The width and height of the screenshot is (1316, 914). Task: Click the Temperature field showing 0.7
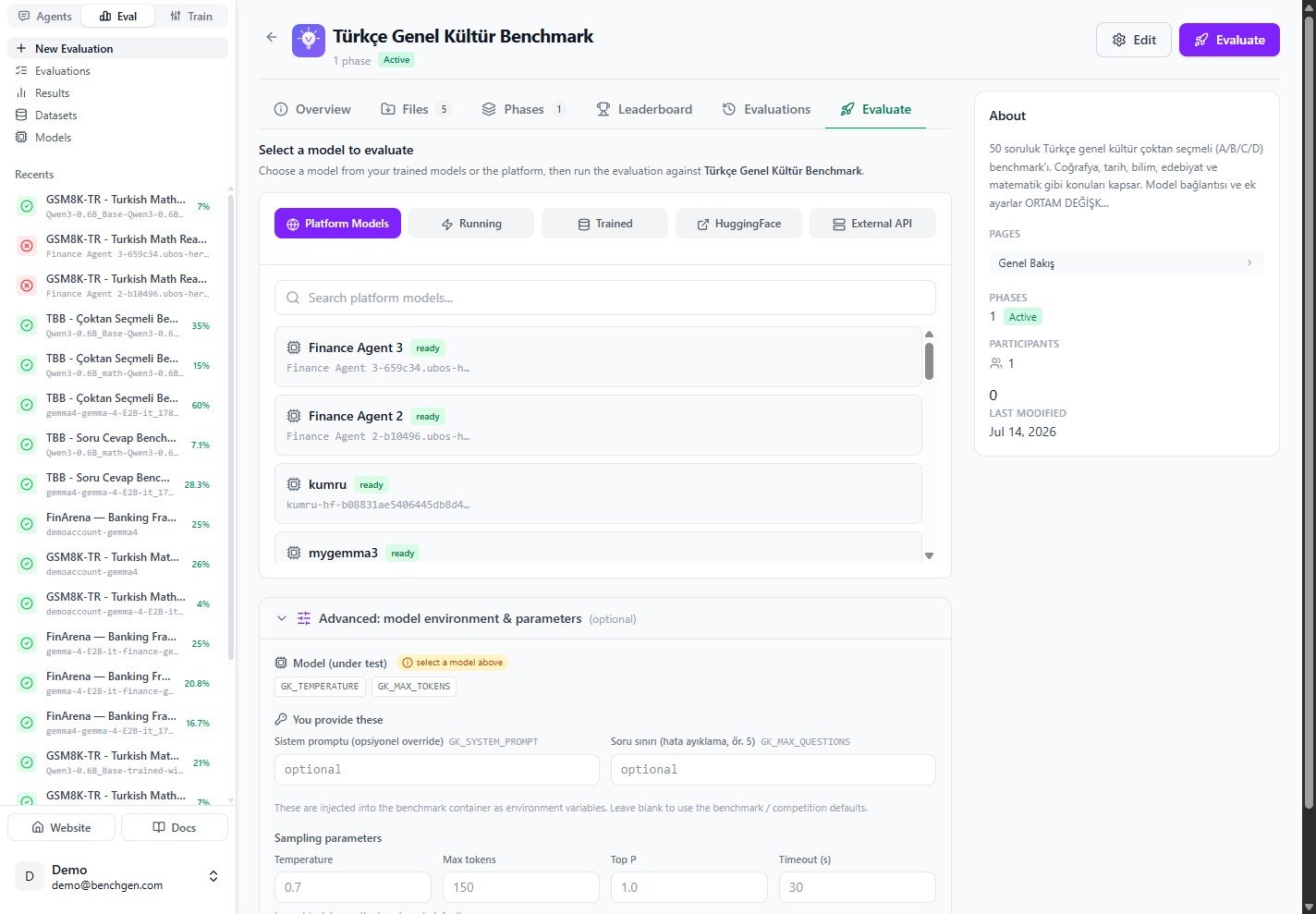tap(353, 887)
